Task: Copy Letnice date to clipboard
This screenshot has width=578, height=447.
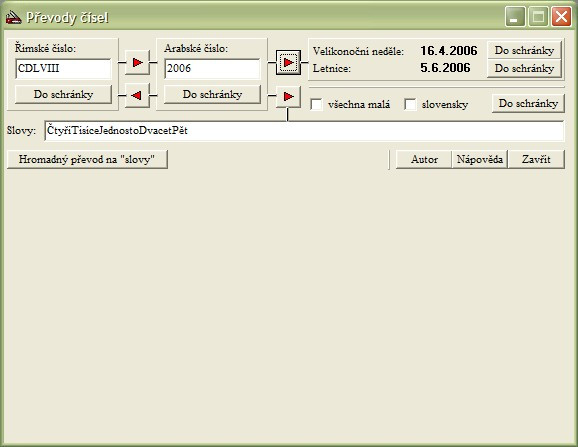Action: (524, 68)
